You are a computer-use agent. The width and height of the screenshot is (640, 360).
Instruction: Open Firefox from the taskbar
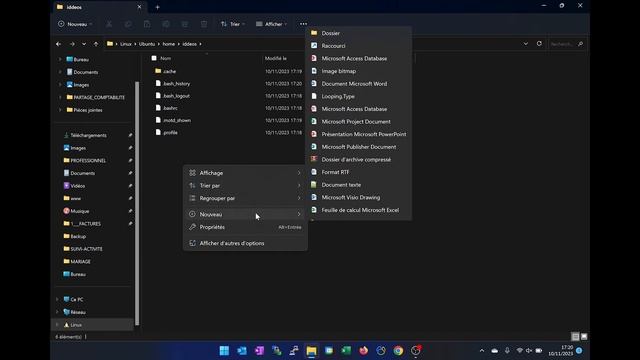(363, 351)
